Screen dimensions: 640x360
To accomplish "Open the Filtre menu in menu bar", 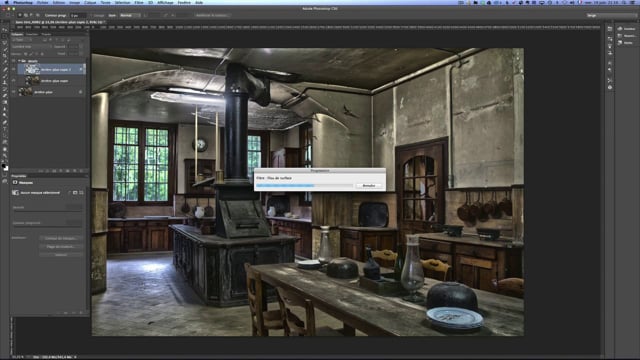I will click(x=139, y=2).
